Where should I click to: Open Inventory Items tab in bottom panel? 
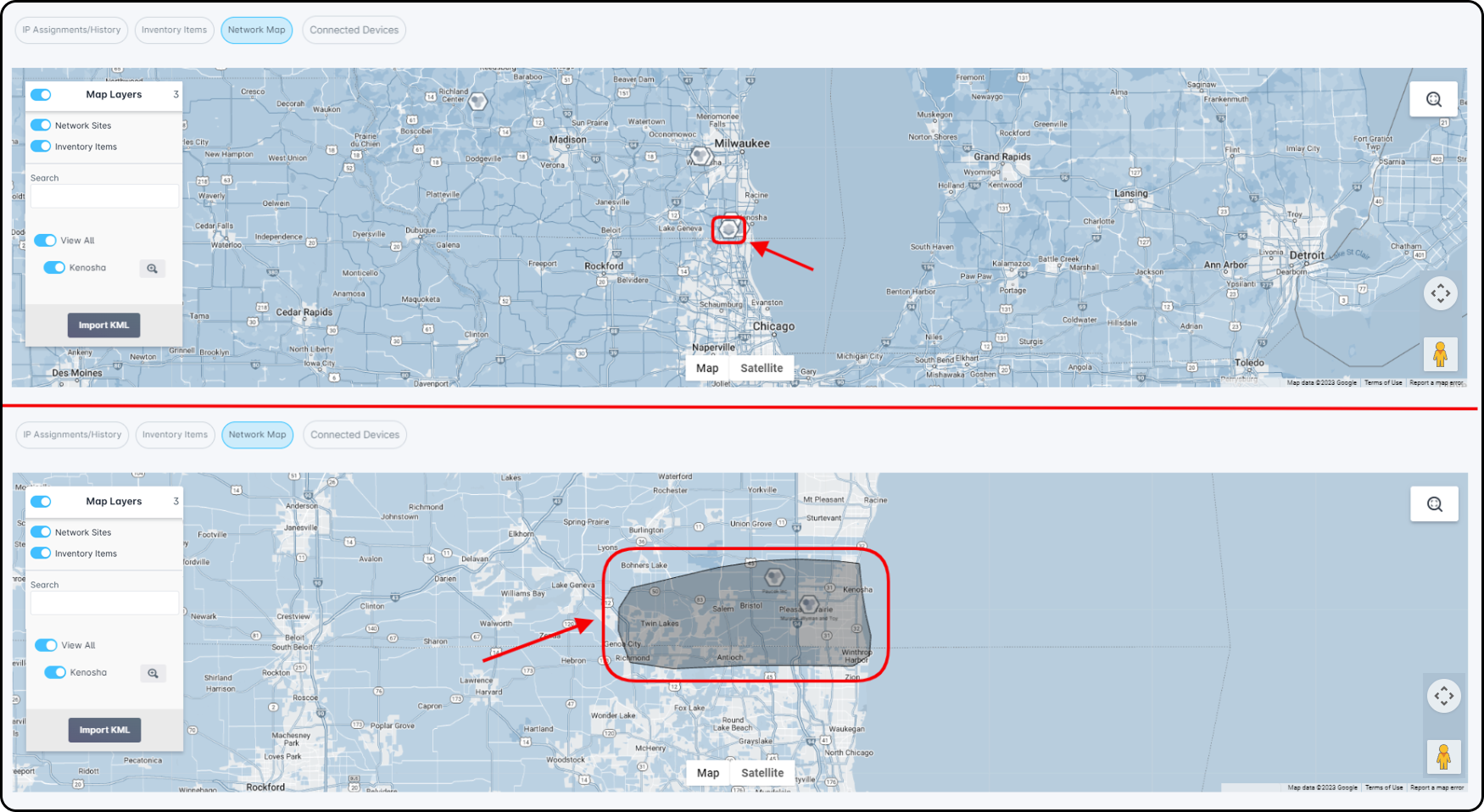(x=175, y=435)
